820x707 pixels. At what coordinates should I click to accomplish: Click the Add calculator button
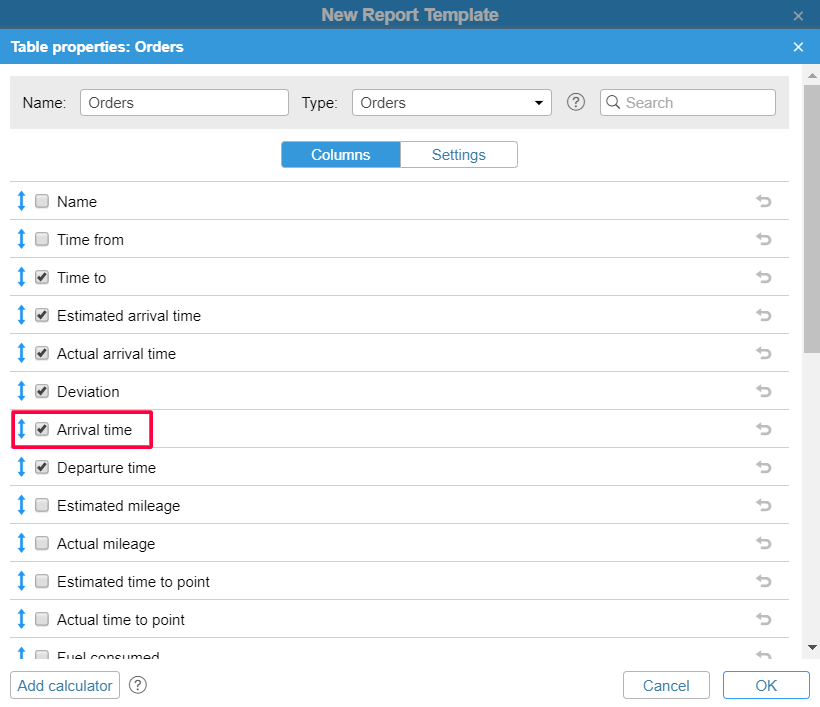[x=65, y=685]
